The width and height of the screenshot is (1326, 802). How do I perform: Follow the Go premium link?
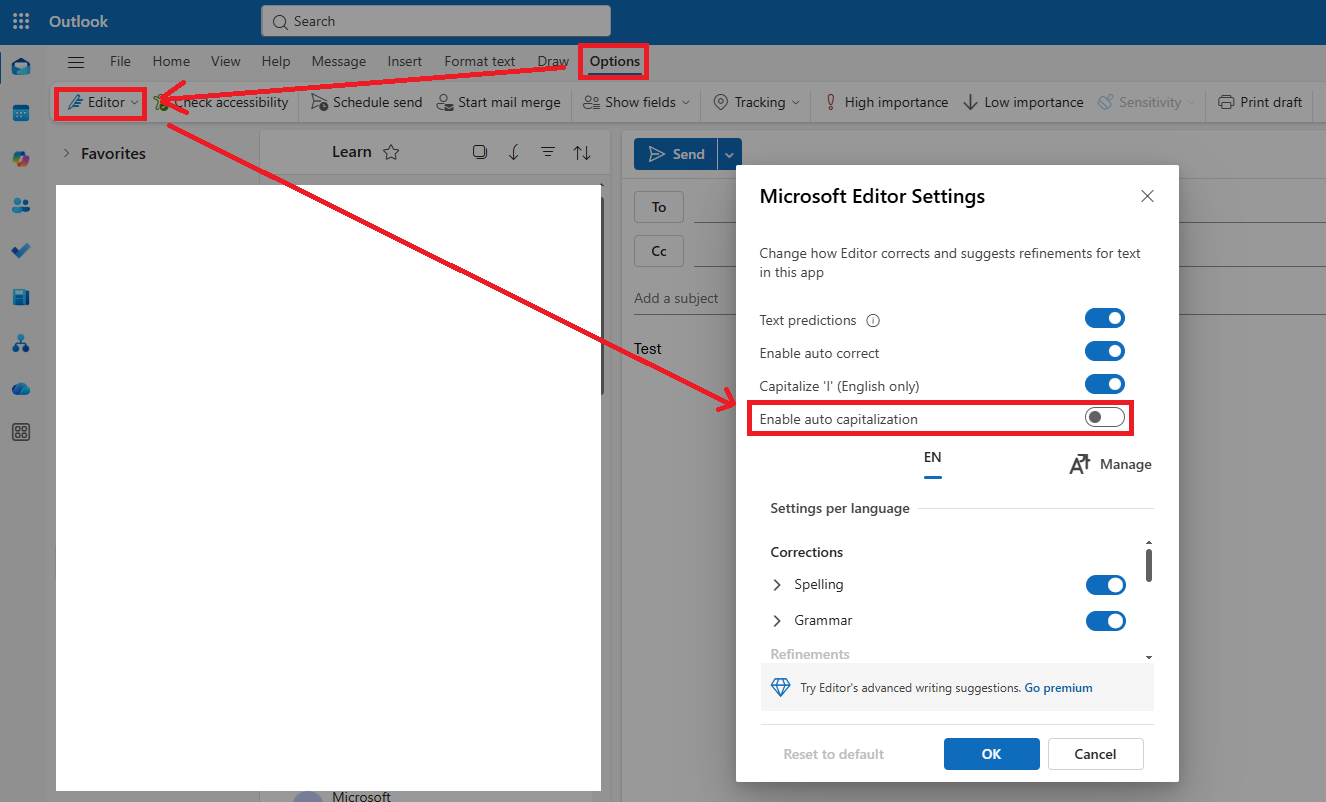click(x=1058, y=688)
